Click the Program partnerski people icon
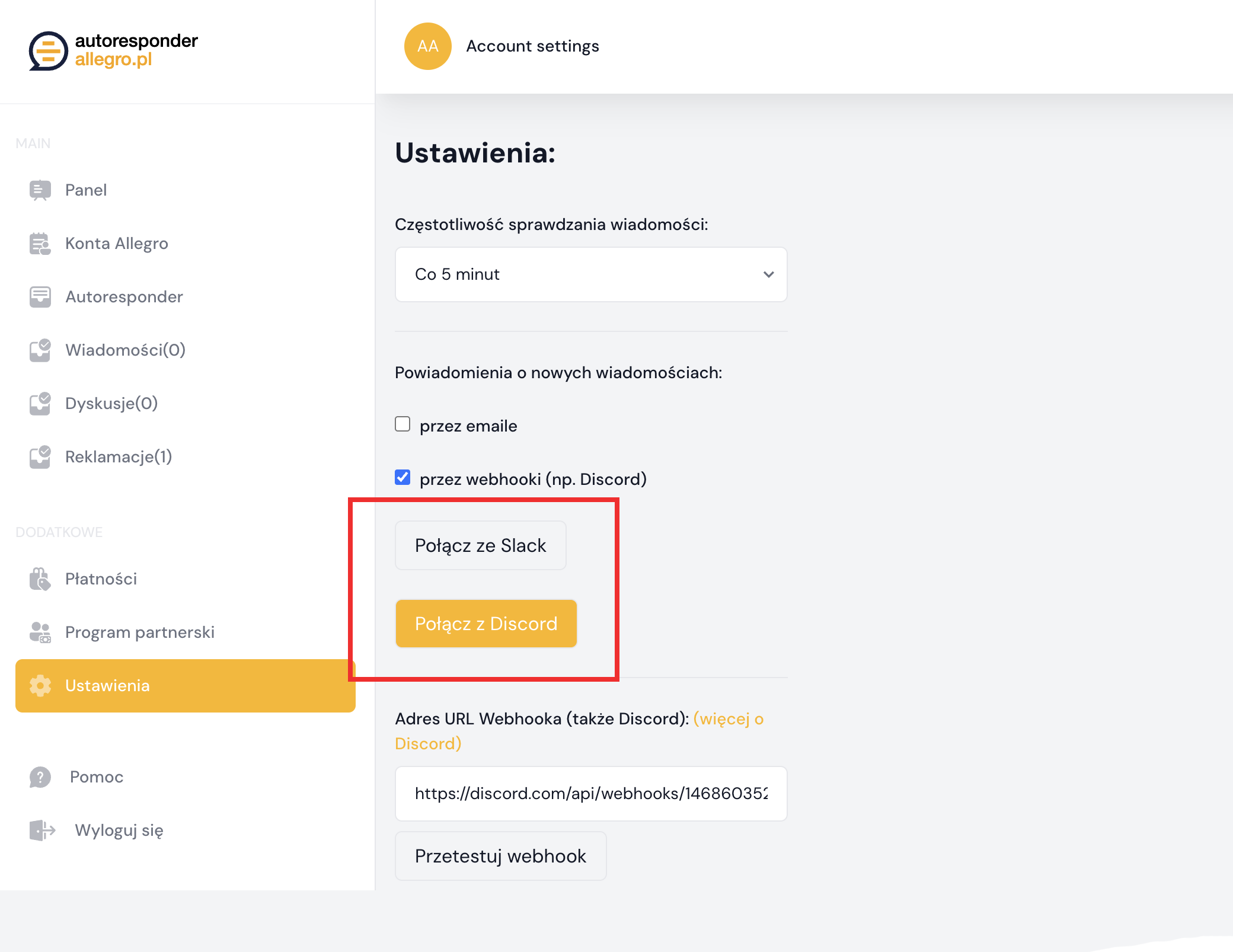This screenshot has height=952, width=1233. pos(39,632)
